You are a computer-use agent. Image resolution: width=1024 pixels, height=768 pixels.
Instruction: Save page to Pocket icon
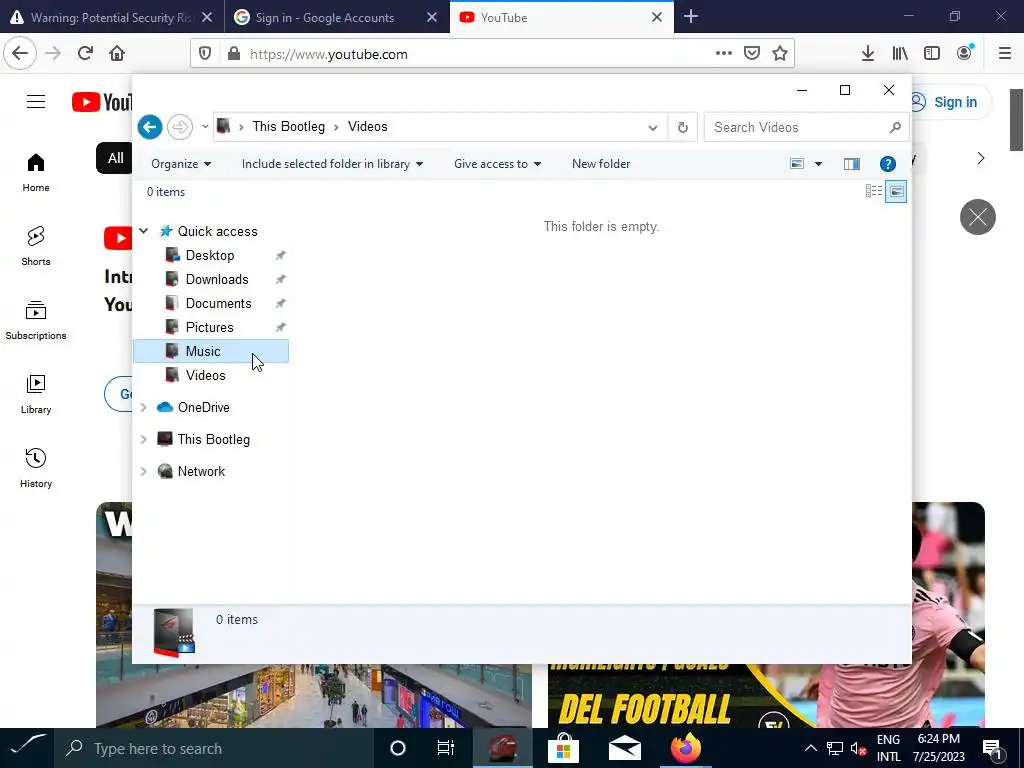coord(752,54)
